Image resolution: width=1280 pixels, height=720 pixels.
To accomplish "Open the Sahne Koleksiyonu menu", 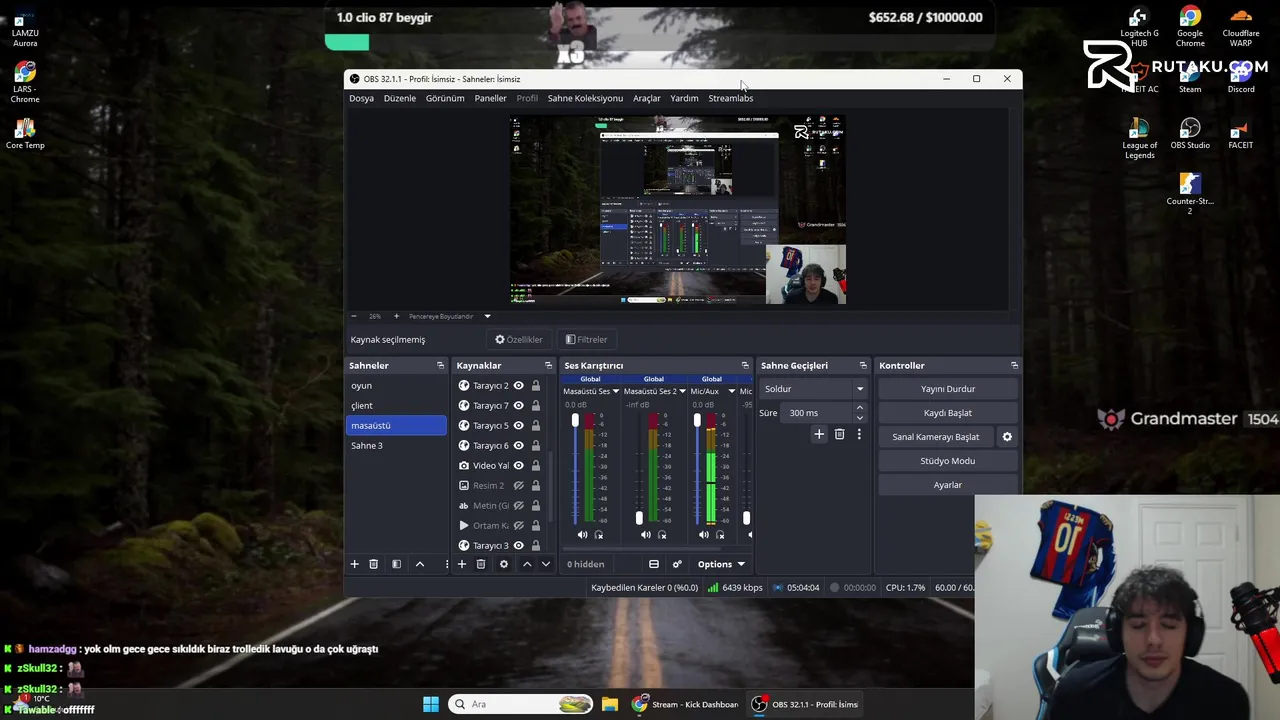I will tap(585, 98).
